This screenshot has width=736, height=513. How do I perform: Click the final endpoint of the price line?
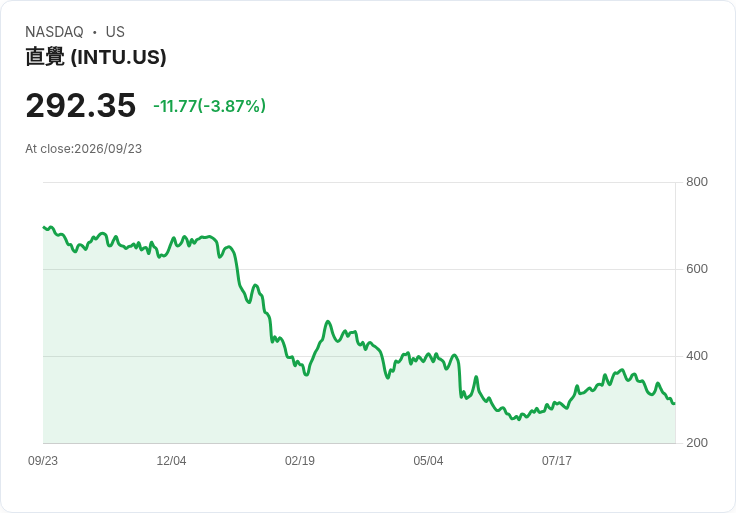coord(674,403)
